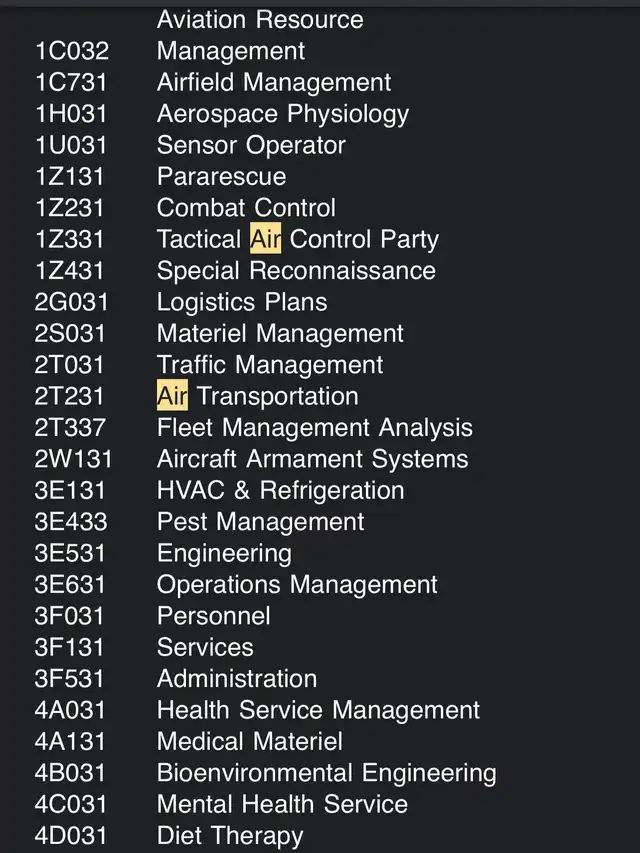Viewport: 640px width, 853px height.
Task: Click Health Service Management text
Action: (318, 710)
